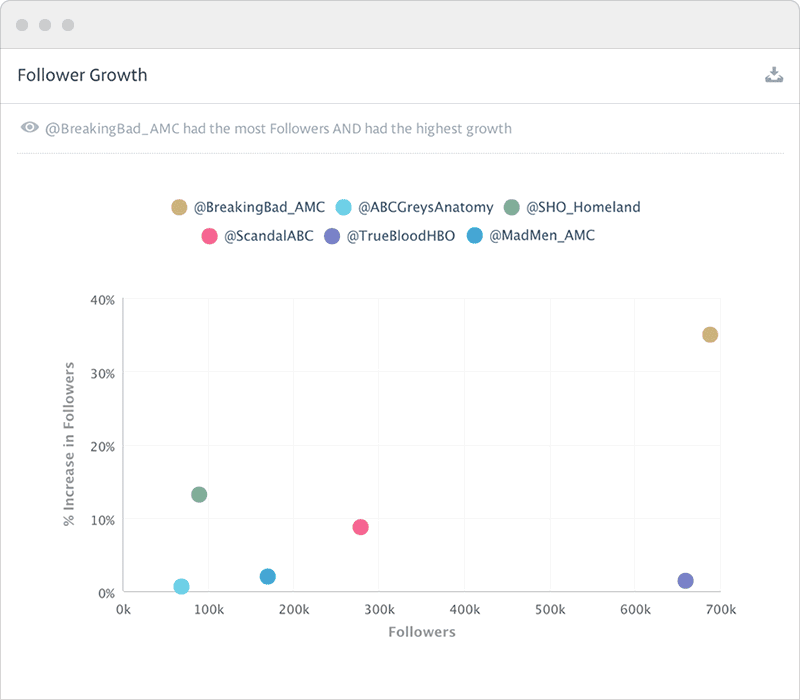This screenshot has width=800, height=700.
Task: Toggle the @MadMen_AMC legend entry
Action: [x=530, y=236]
